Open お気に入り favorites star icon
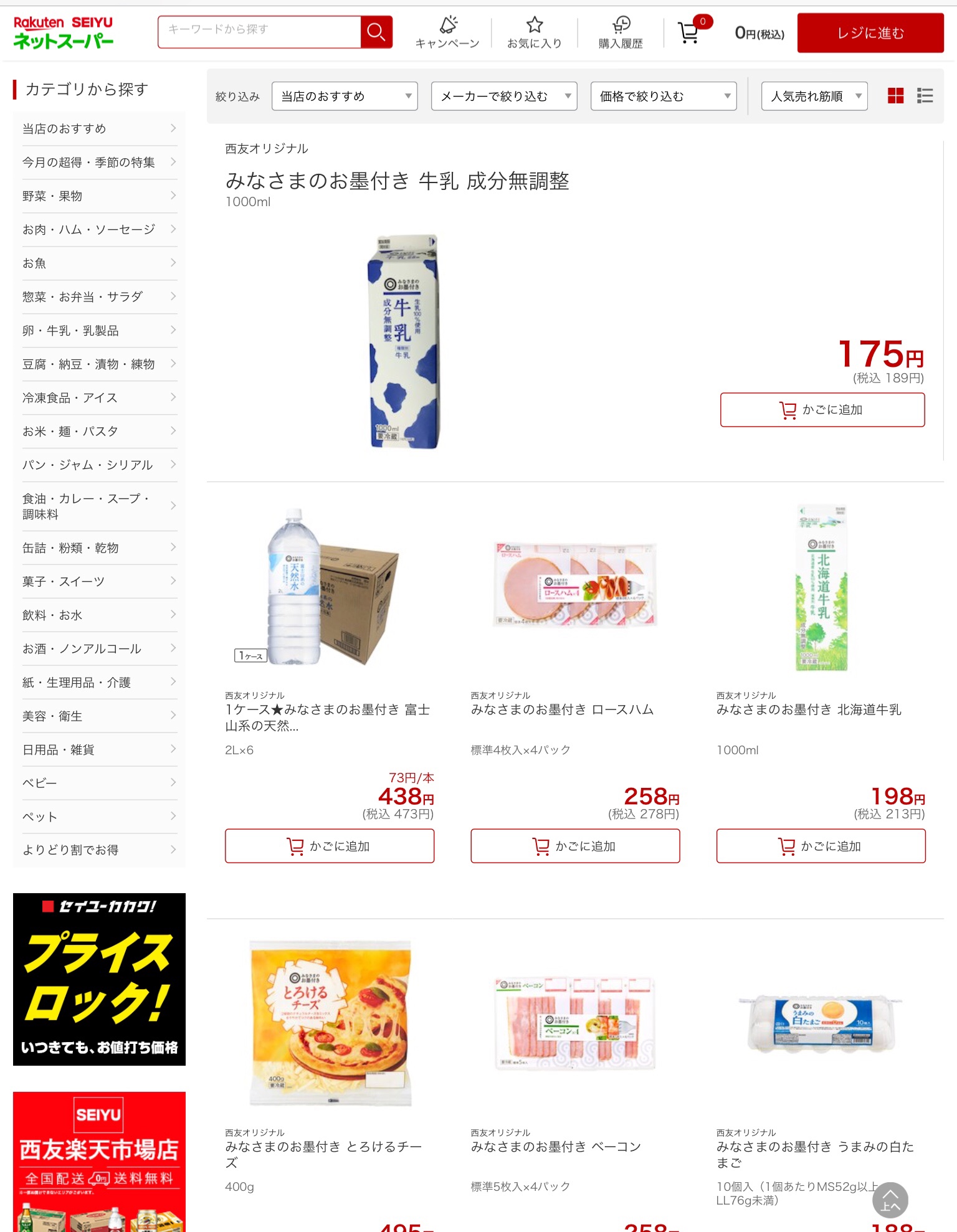 click(535, 32)
